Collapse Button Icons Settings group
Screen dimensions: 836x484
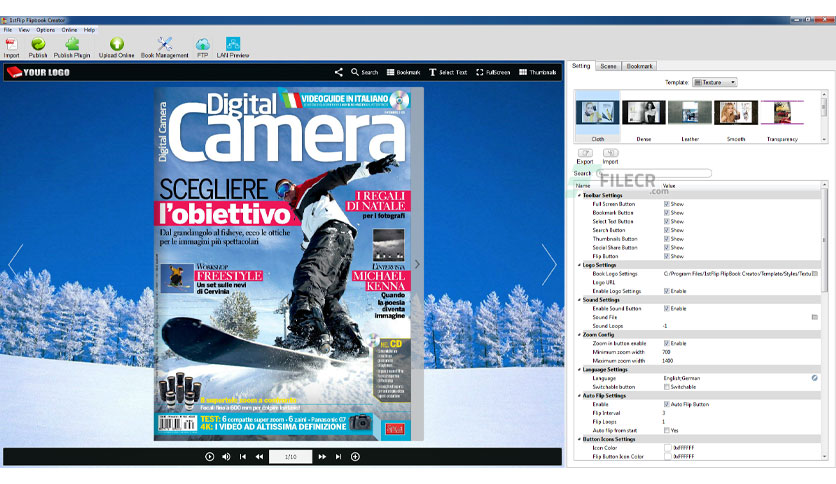(x=580, y=439)
